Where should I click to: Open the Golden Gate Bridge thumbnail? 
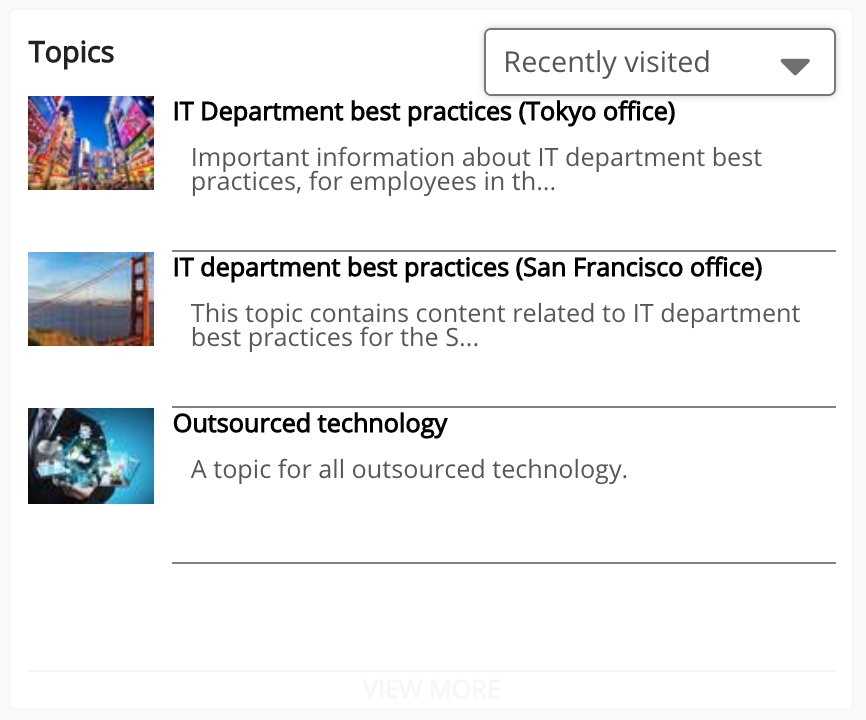point(91,299)
